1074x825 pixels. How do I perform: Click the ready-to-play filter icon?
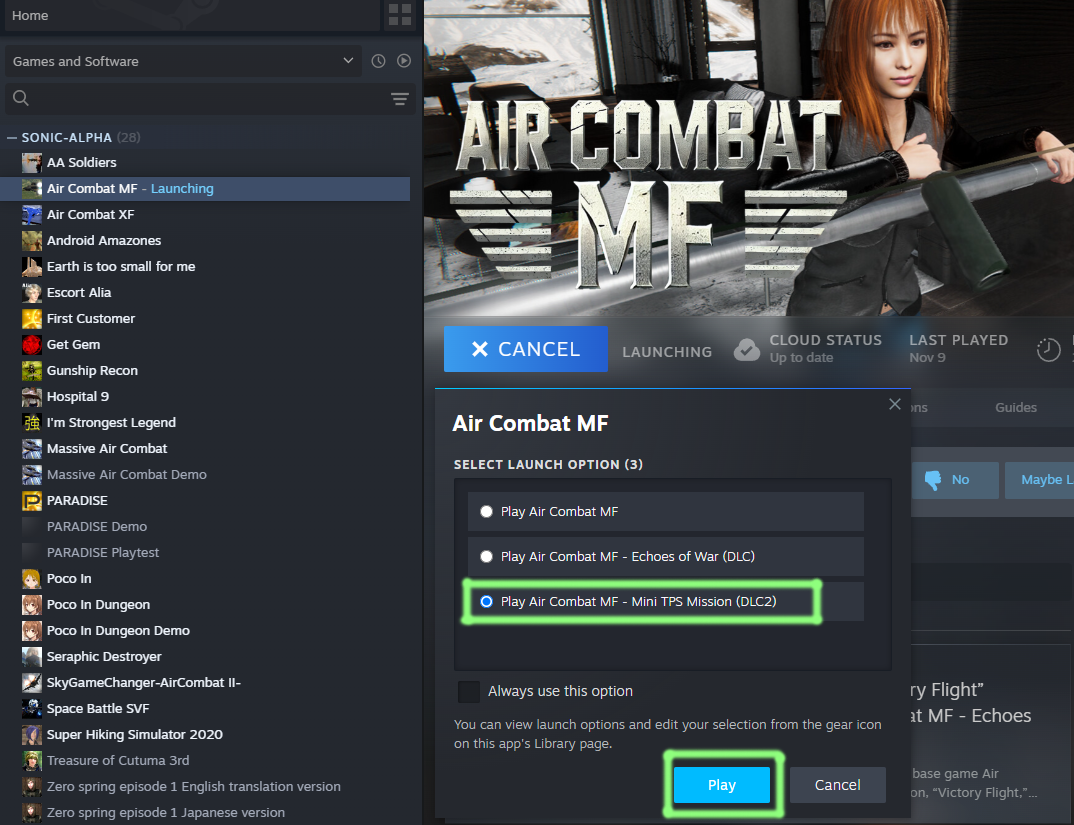404,61
